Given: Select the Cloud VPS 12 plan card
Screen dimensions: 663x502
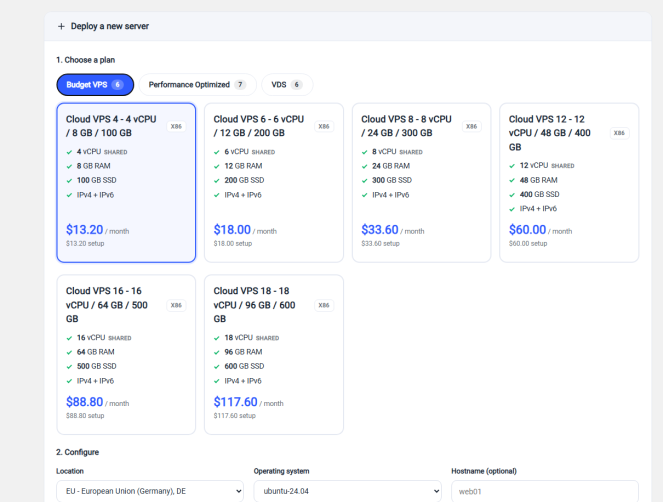Looking at the screenshot, I should point(569,183).
